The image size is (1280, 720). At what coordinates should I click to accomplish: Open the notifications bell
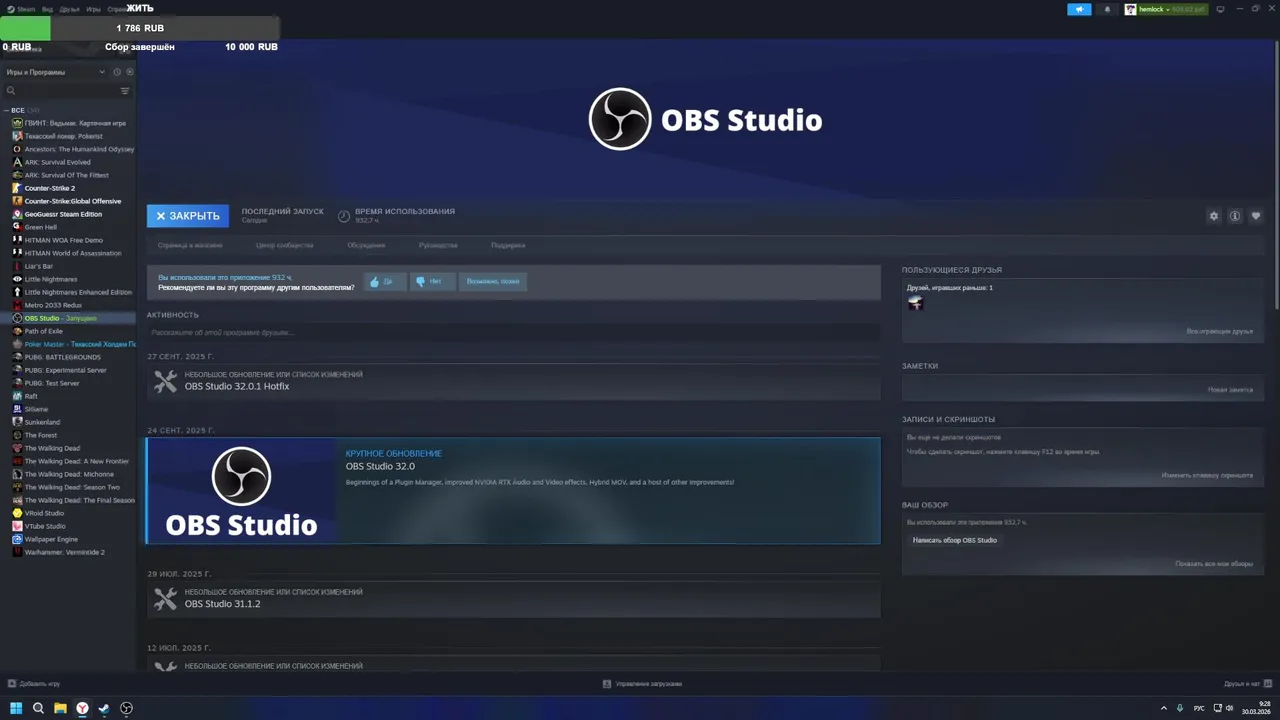1107,9
